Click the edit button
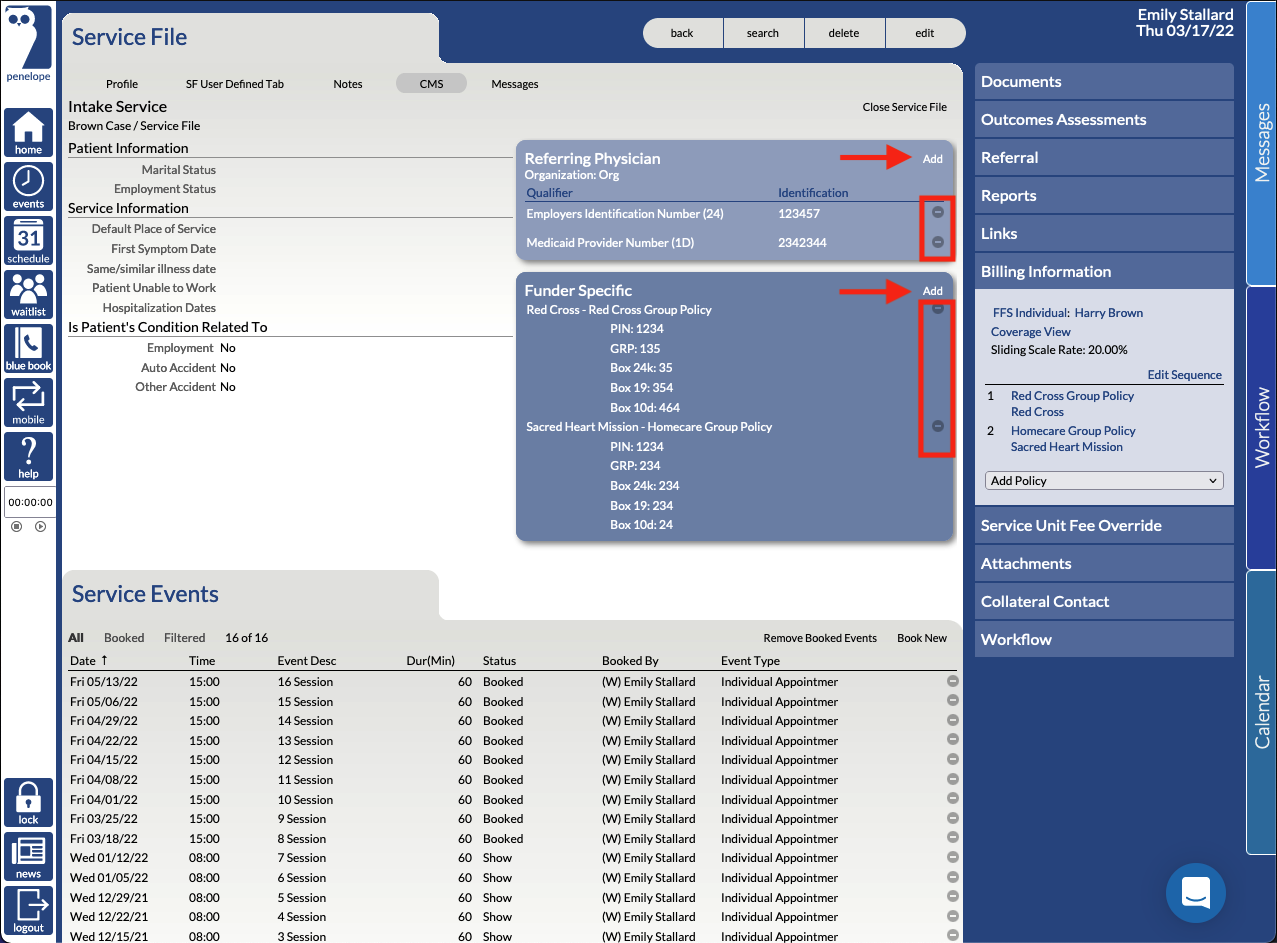The image size is (1277, 943). click(x=925, y=33)
